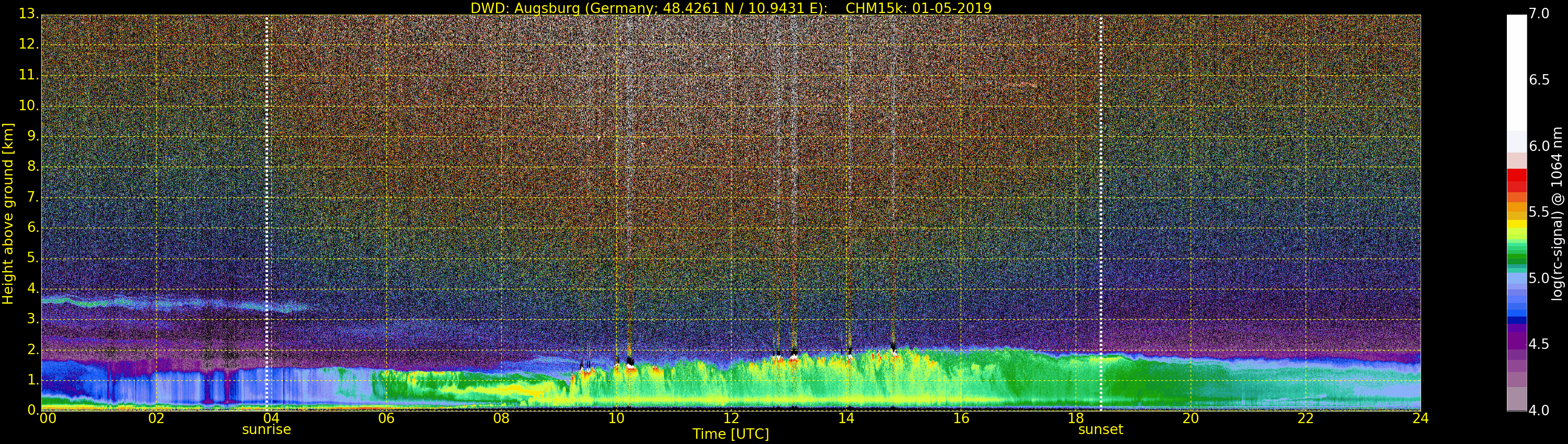This screenshot has width=1568, height=444.
Task: Click the 'Height above ground [km]' axis label
Action: coord(8,213)
